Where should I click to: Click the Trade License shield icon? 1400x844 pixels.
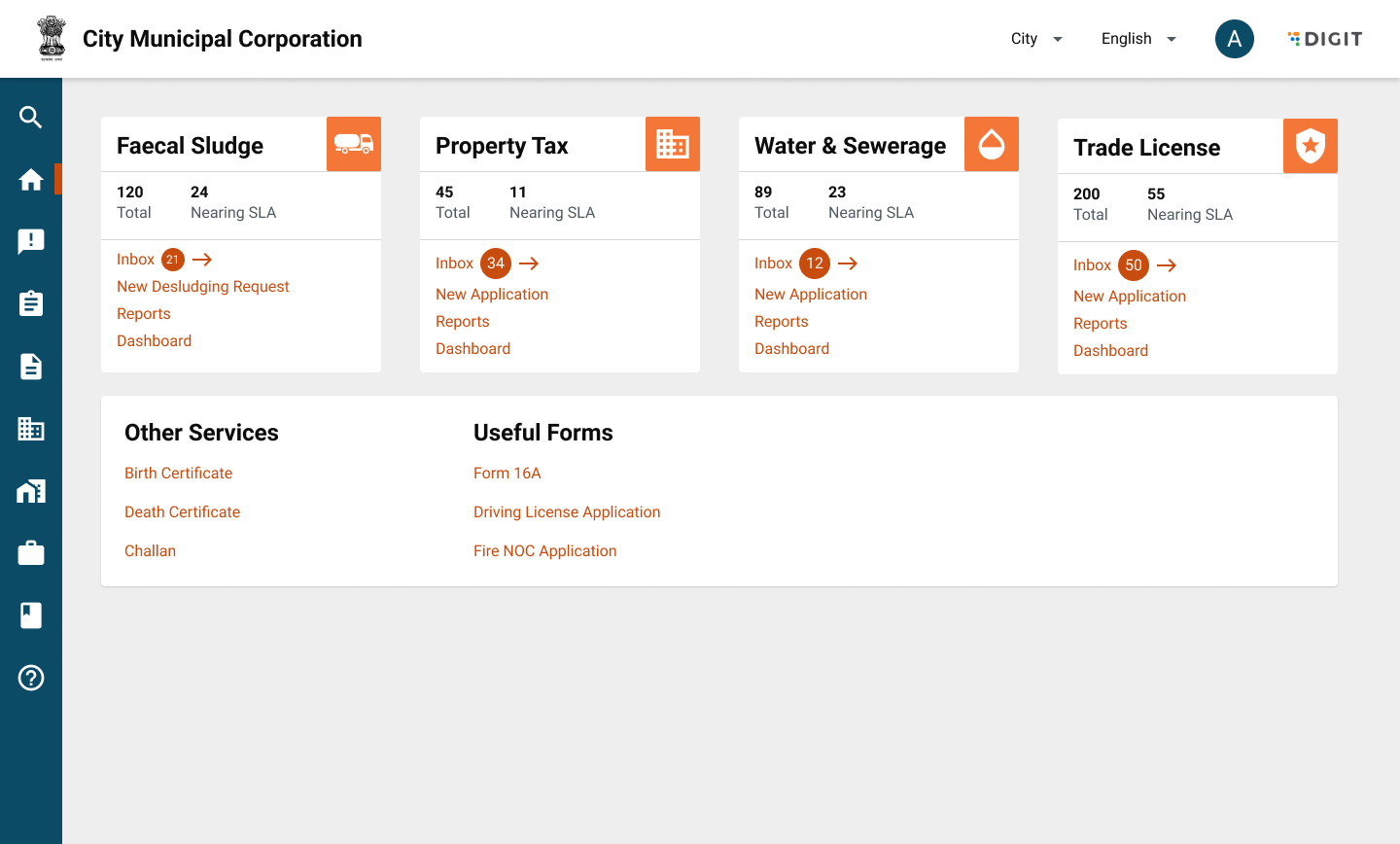point(1311,146)
